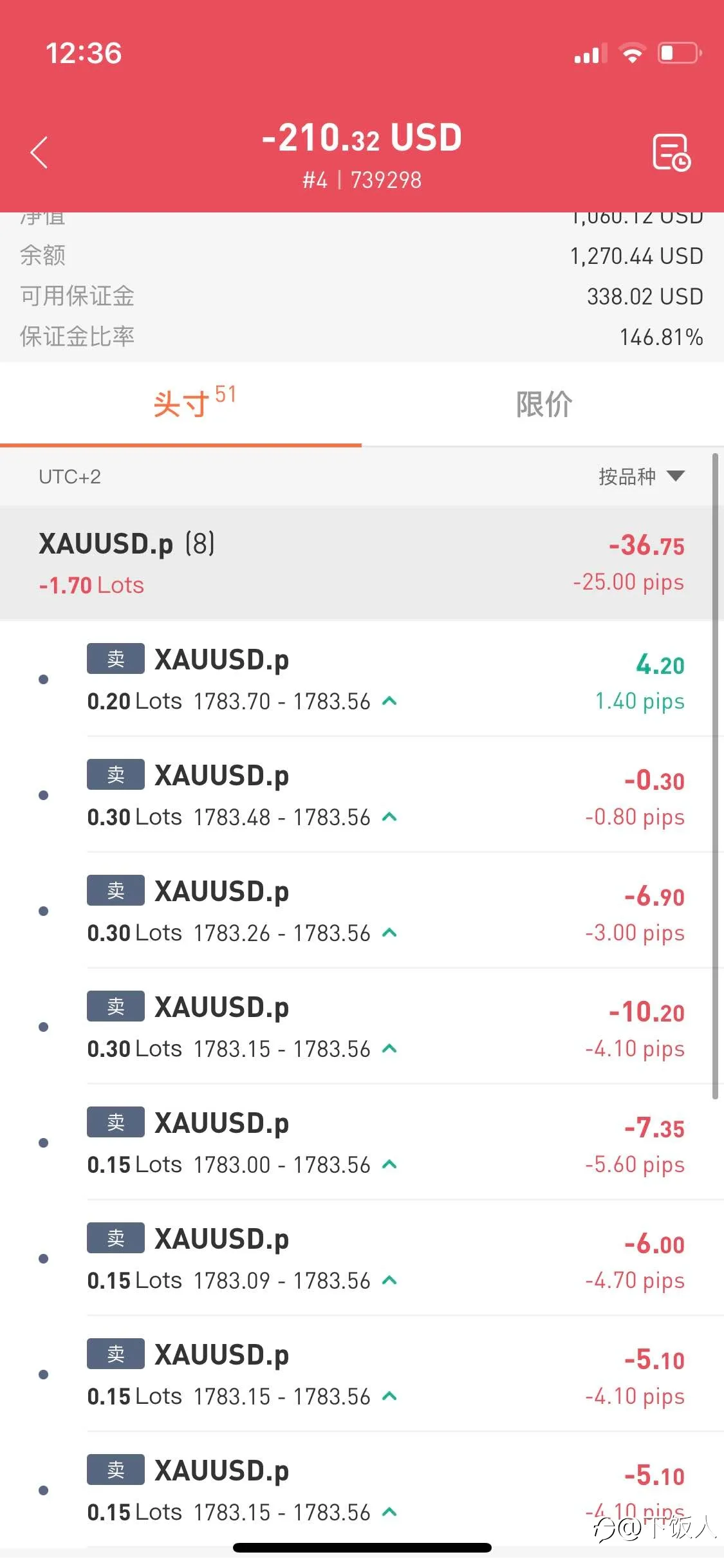Tap the 卖 badge on 1783.26 position
This screenshot has width=724, height=1568.
pyautogui.click(x=116, y=890)
